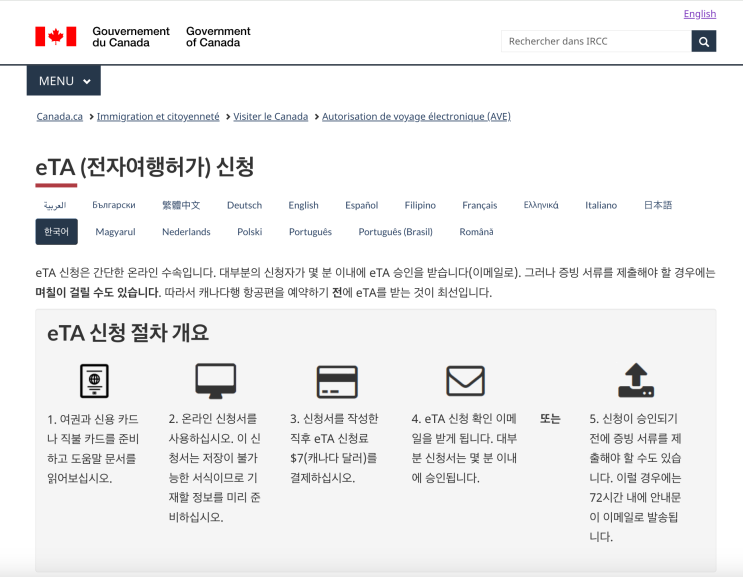Click the search magnifier button

click(x=704, y=41)
